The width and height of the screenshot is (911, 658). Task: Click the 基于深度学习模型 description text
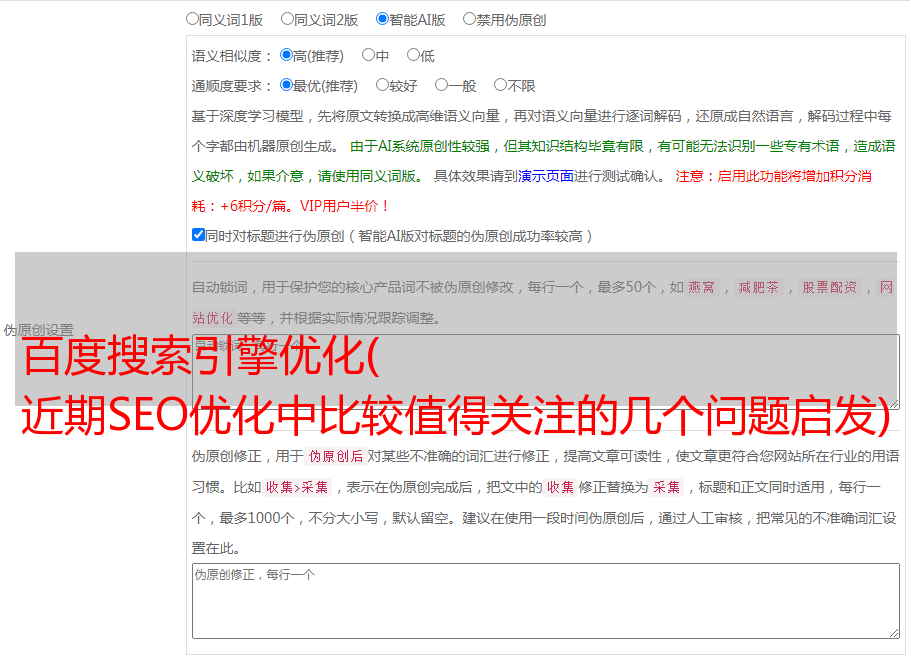click(x=248, y=116)
